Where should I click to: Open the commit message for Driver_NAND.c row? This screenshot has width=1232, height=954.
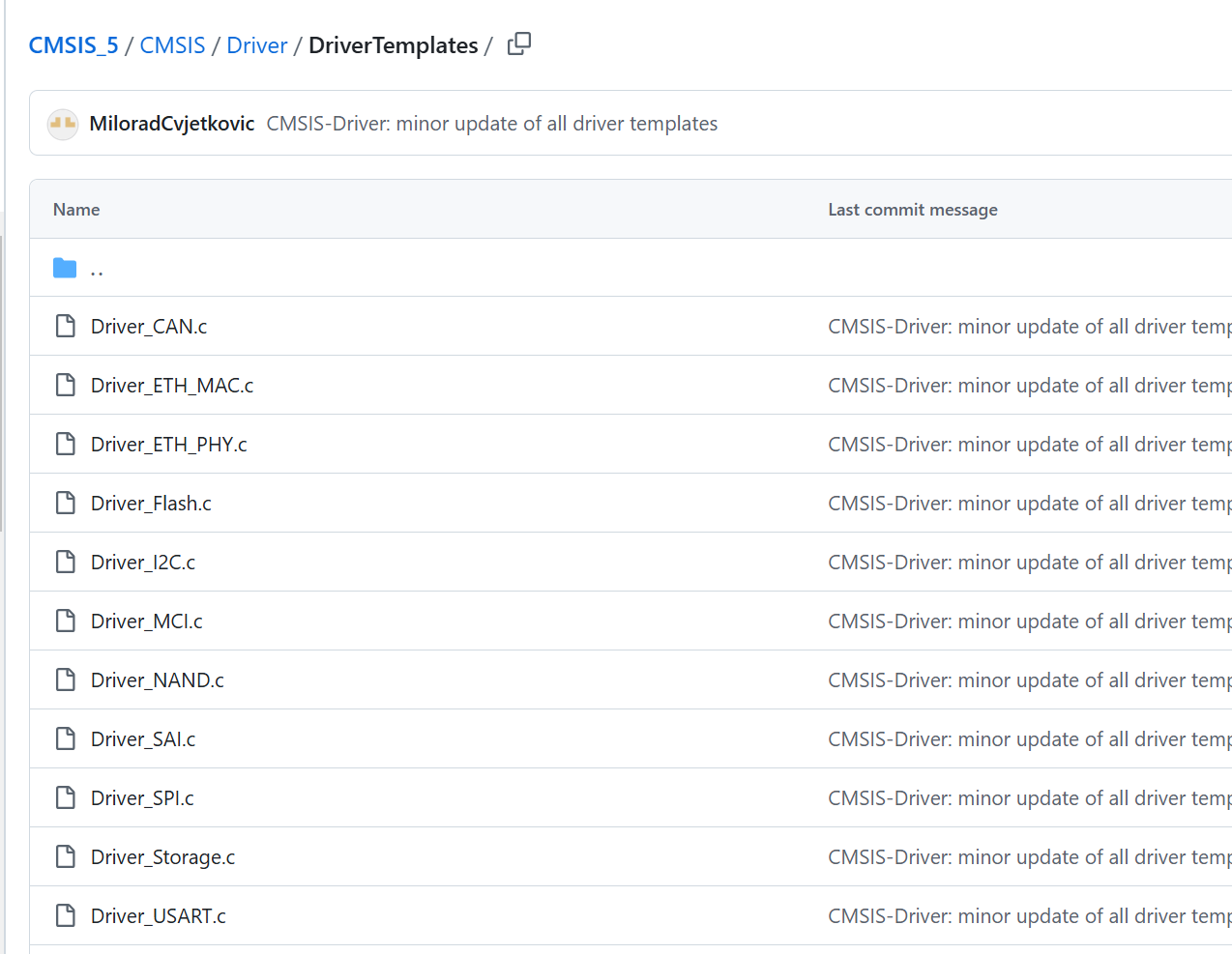tap(1030, 680)
